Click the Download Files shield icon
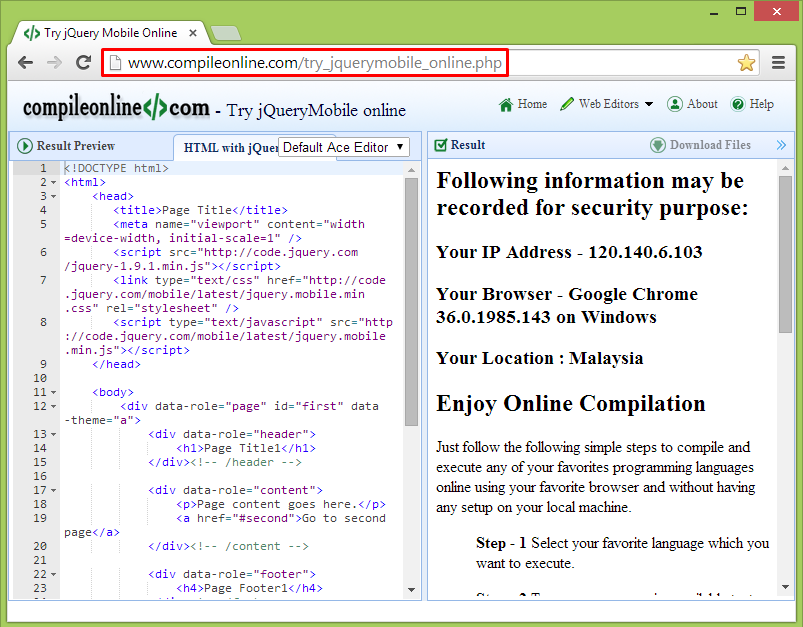 click(658, 145)
